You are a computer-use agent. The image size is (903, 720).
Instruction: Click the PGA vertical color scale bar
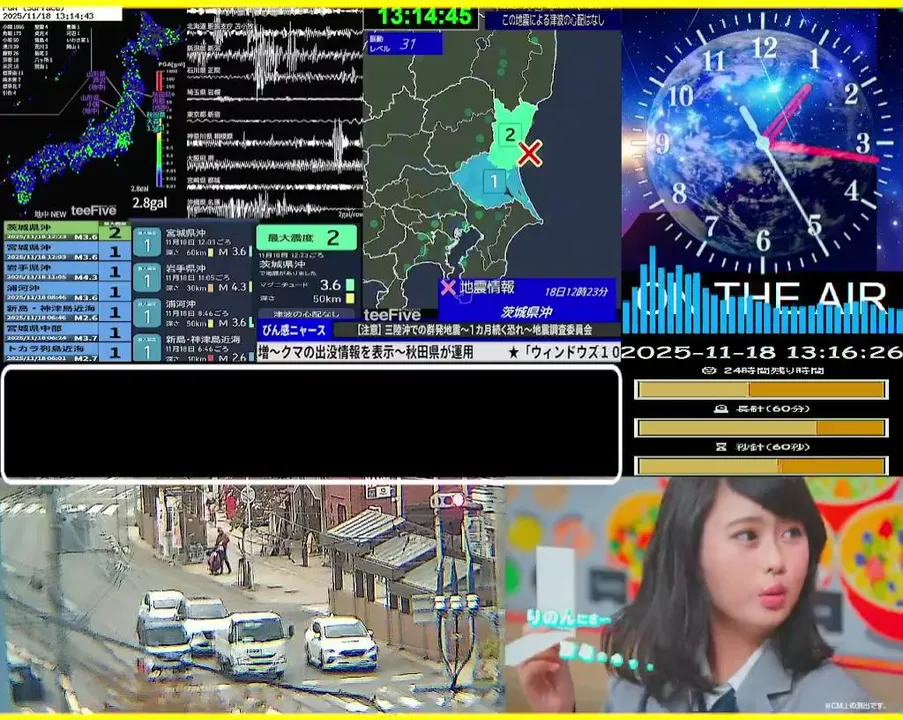159,128
